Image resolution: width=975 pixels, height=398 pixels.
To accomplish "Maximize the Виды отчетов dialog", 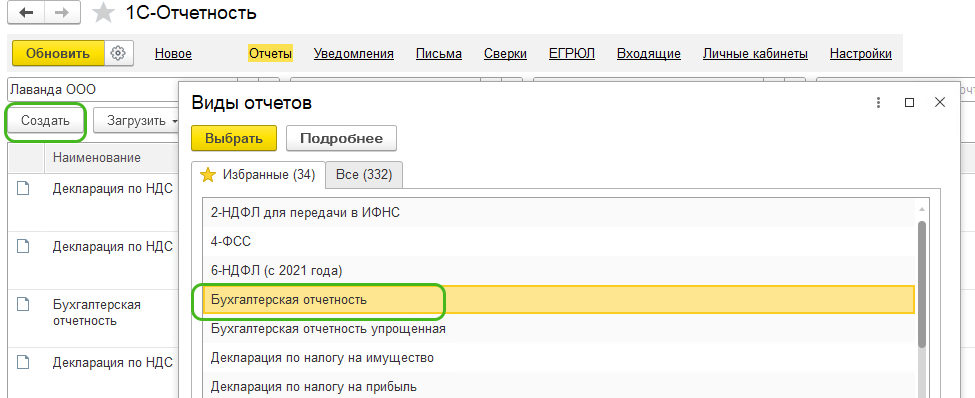I will pos(909,103).
